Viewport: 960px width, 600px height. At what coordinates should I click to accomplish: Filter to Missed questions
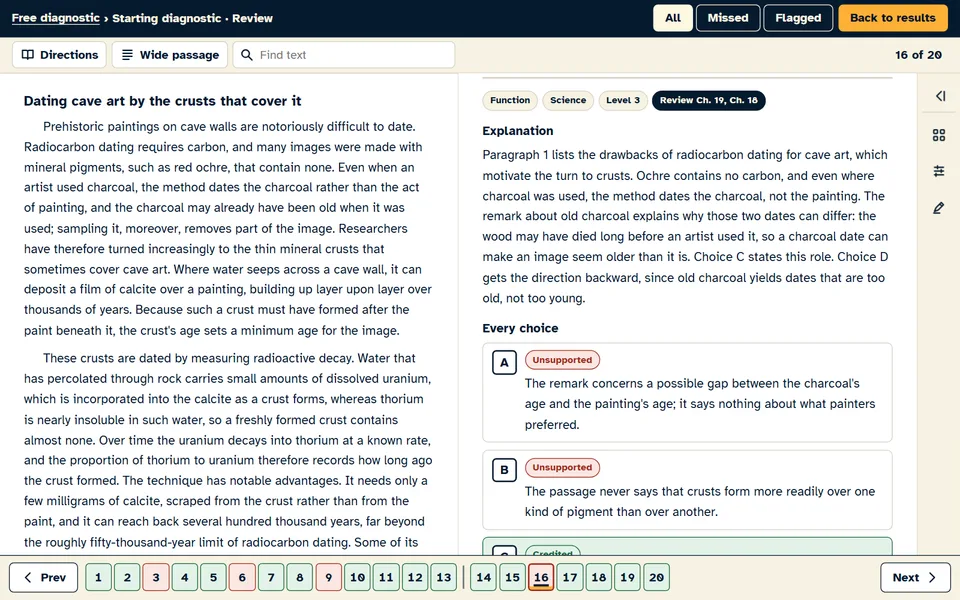[x=728, y=18]
